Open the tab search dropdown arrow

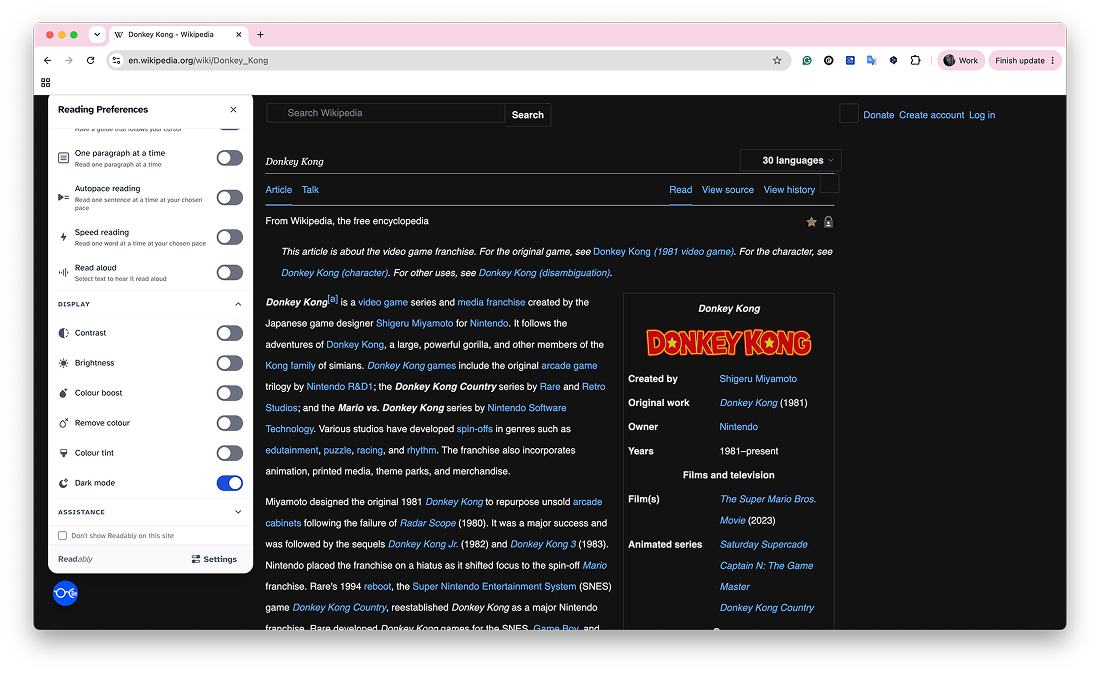point(97,34)
